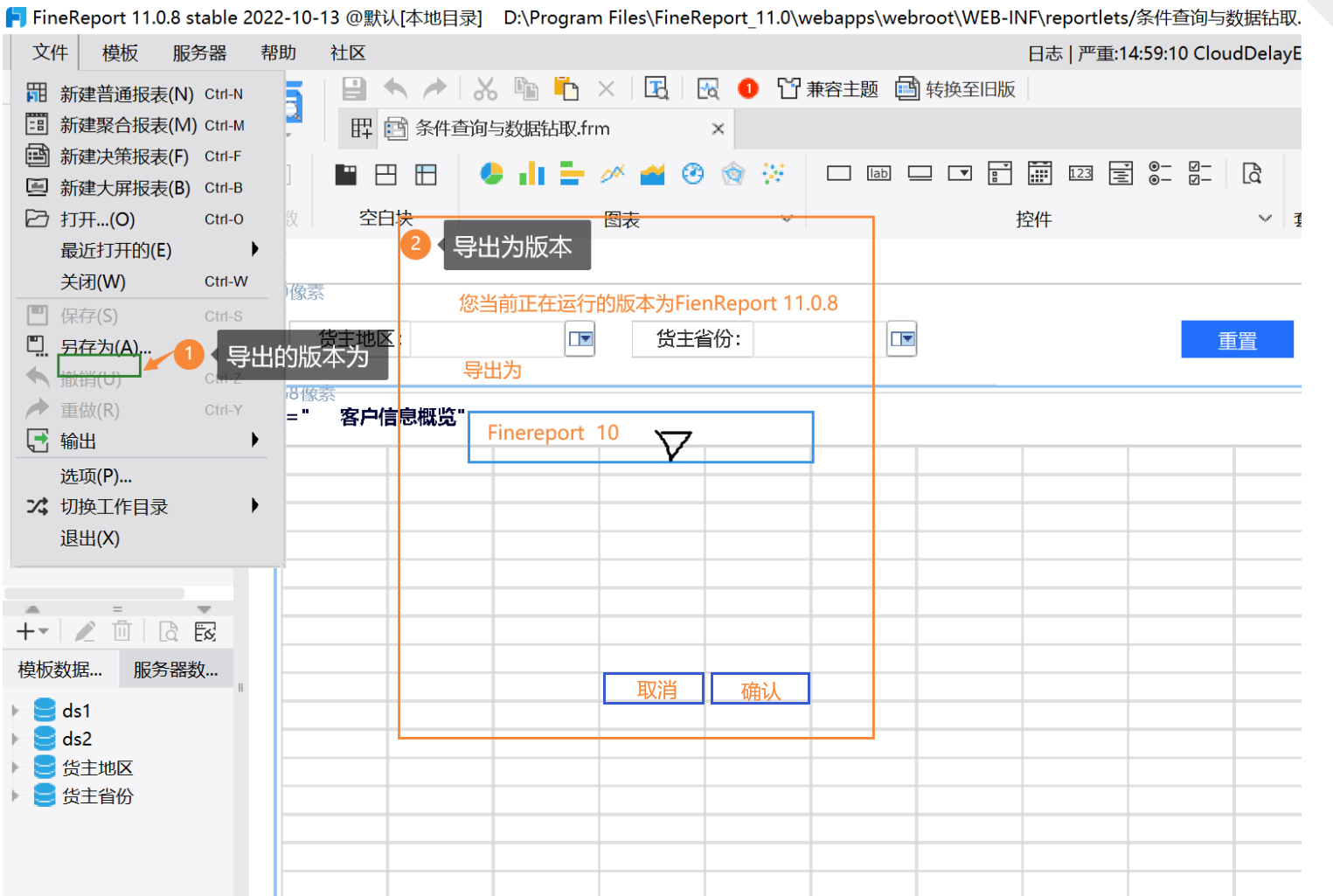Click the blue 重置 reset button
Viewport: 1333px width, 896px height.
1237,339
